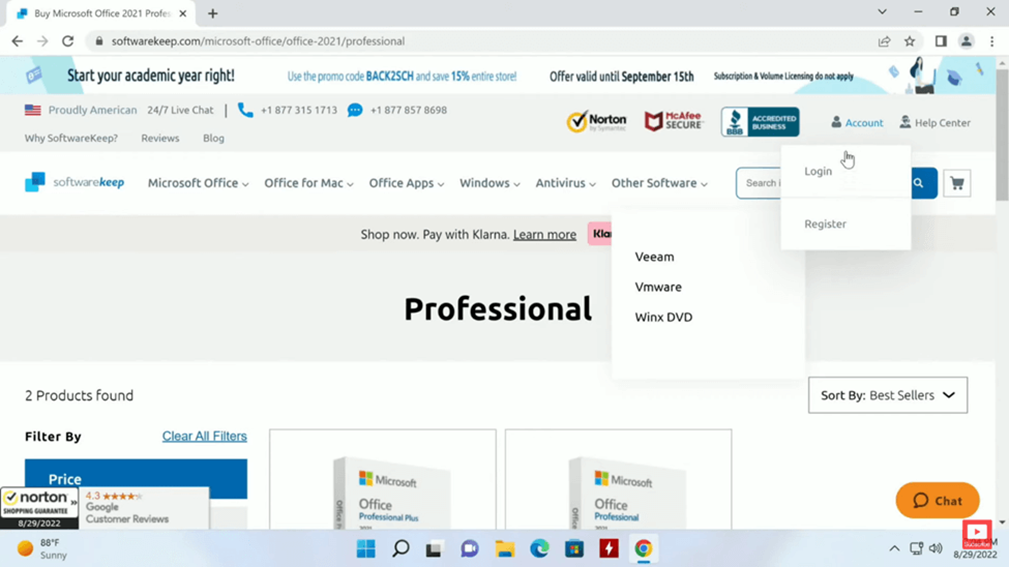Select Vmware from Other Software list
The image size is (1009, 567).
point(658,287)
